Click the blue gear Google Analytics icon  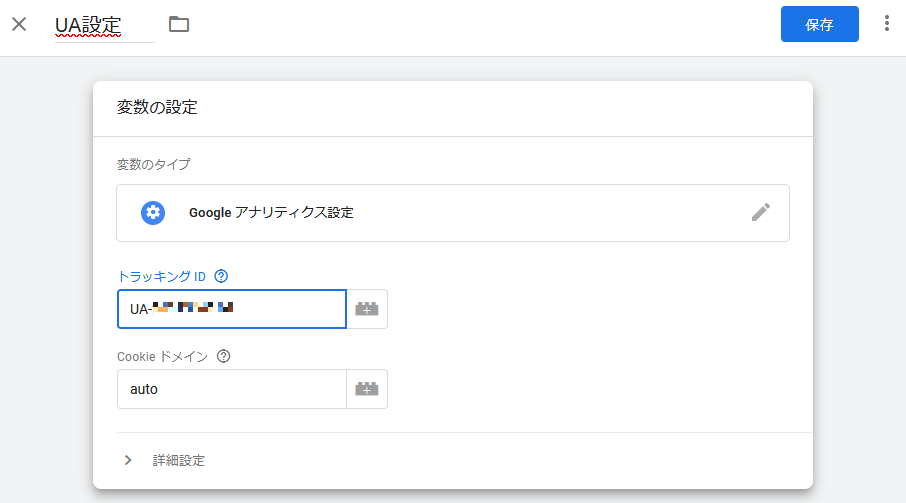tap(153, 213)
